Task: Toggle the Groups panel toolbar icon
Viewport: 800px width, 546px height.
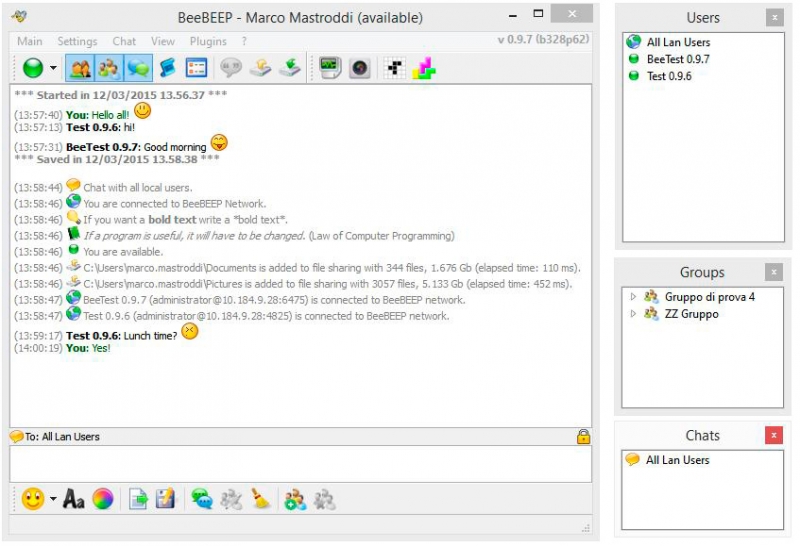Action: (108, 68)
